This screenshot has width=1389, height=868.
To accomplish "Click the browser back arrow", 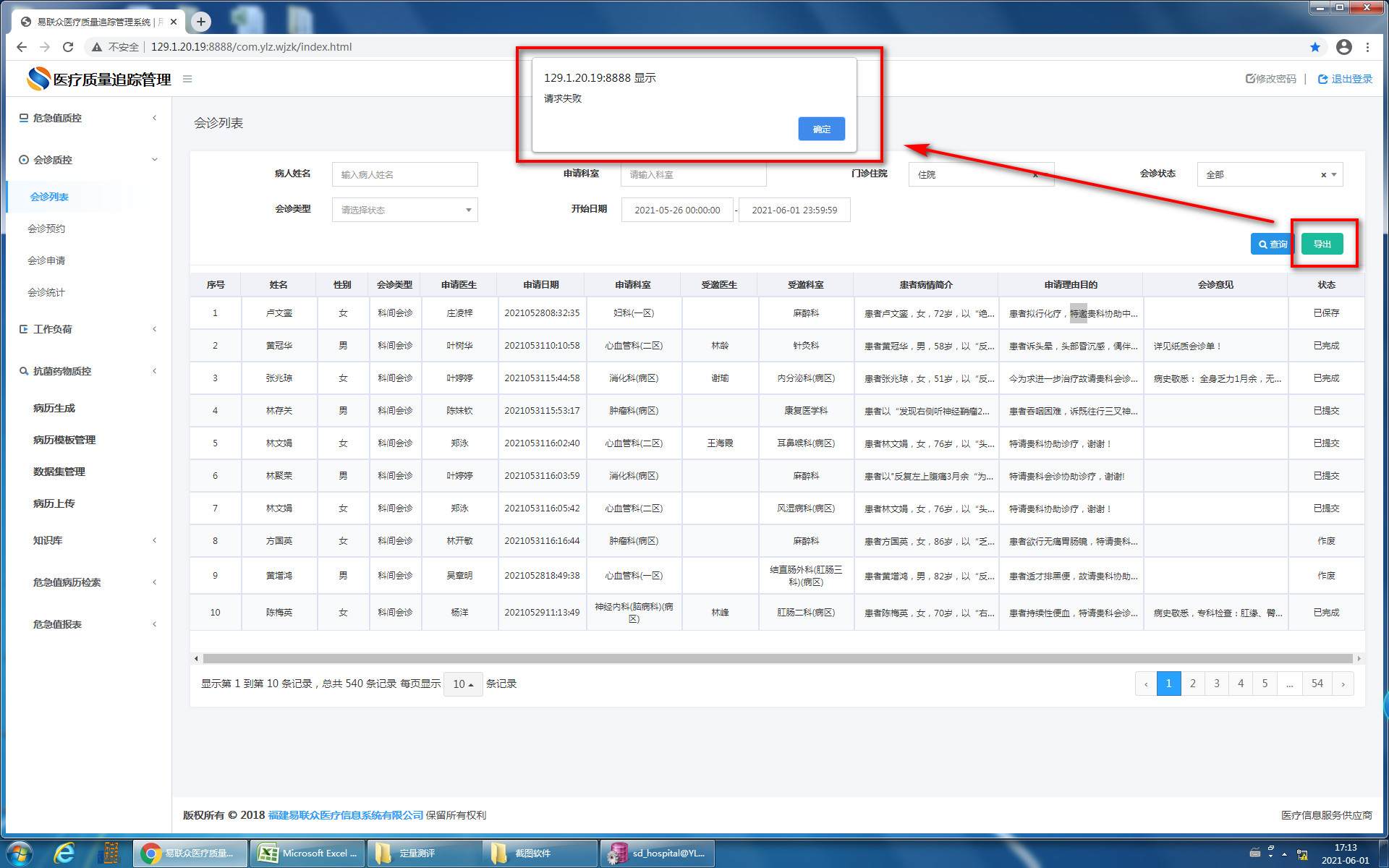I will 22,47.
